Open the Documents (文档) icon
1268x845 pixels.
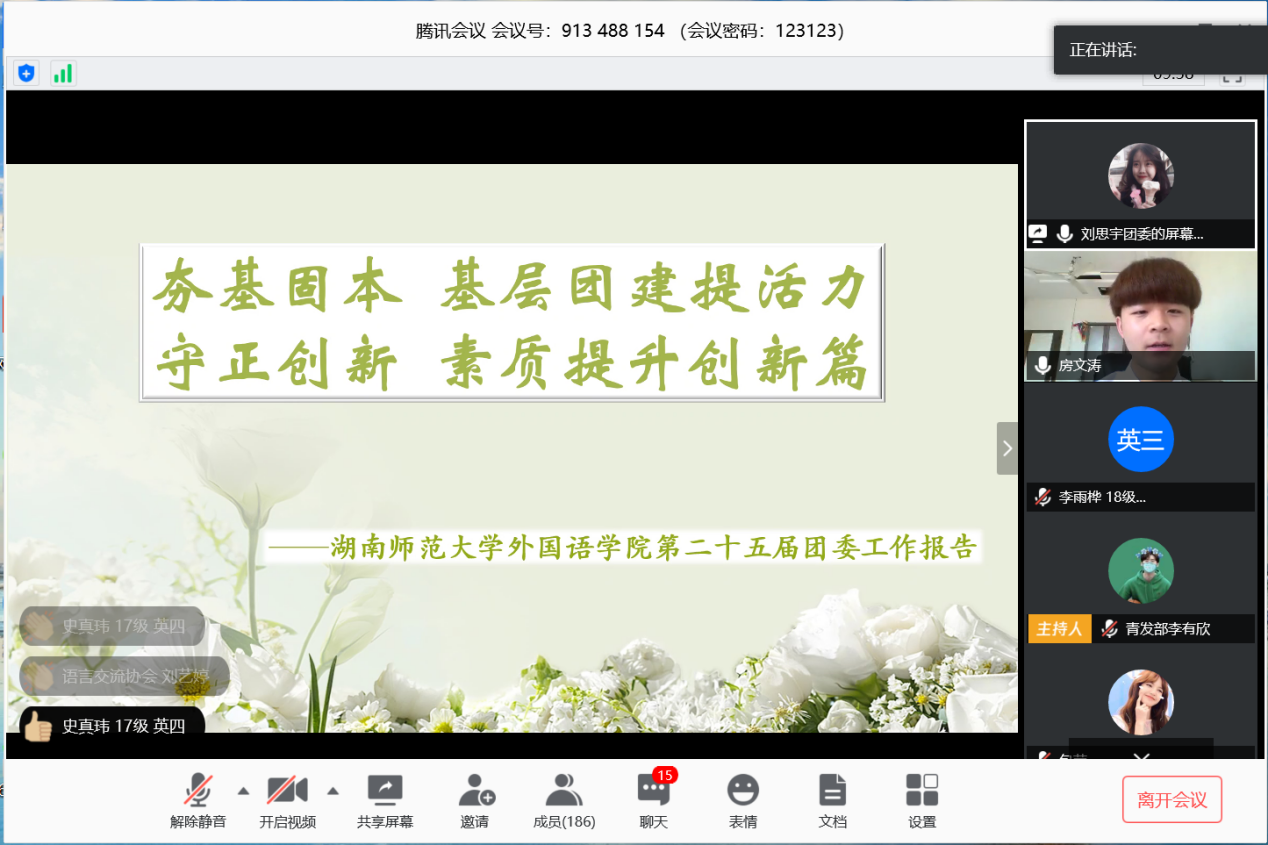pos(832,801)
